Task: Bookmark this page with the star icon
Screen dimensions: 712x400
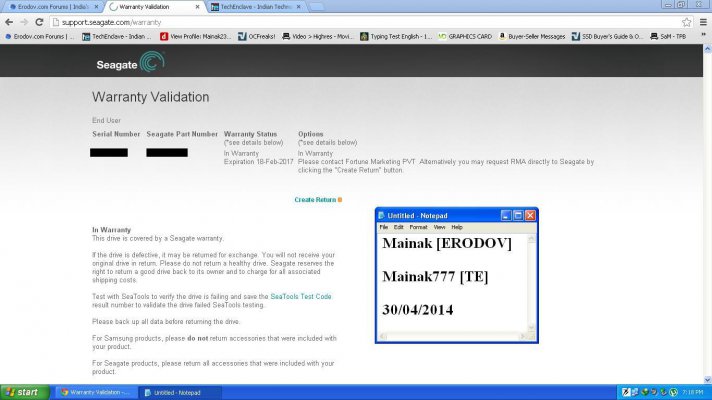Action: 687,22
